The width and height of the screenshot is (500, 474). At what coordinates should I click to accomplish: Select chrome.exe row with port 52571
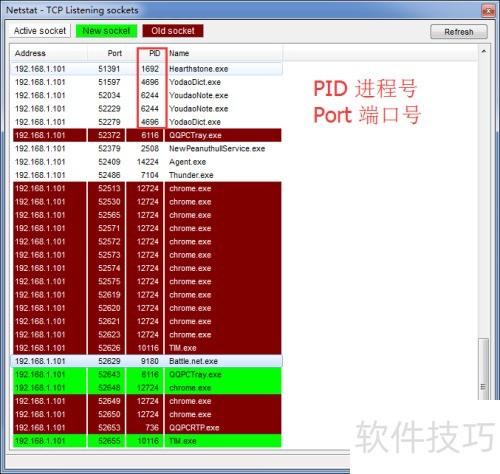tap(147, 228)
